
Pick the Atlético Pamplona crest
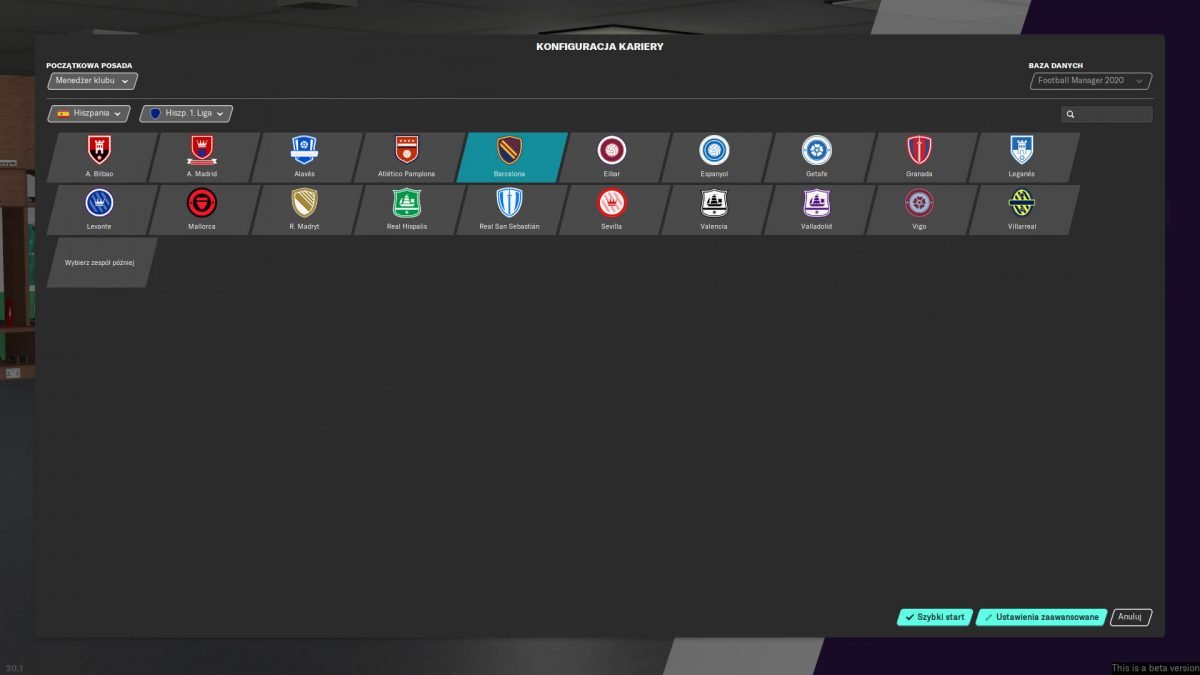[407, 150]
